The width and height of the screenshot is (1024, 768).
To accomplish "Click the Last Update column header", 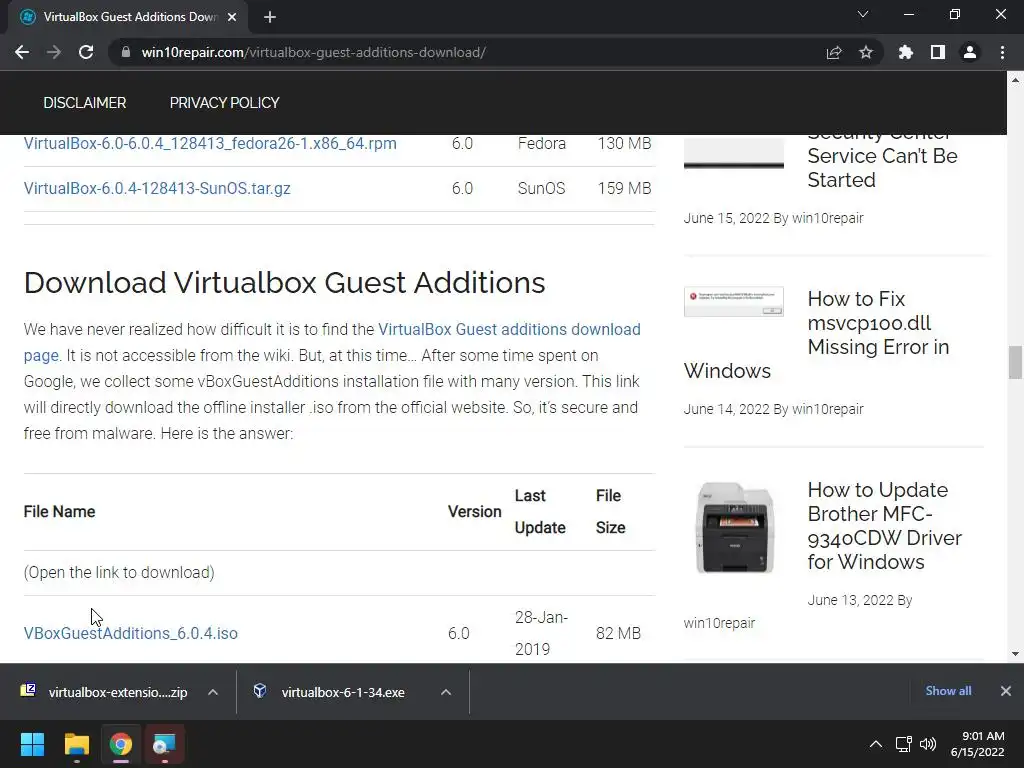I will pos(540,512).
